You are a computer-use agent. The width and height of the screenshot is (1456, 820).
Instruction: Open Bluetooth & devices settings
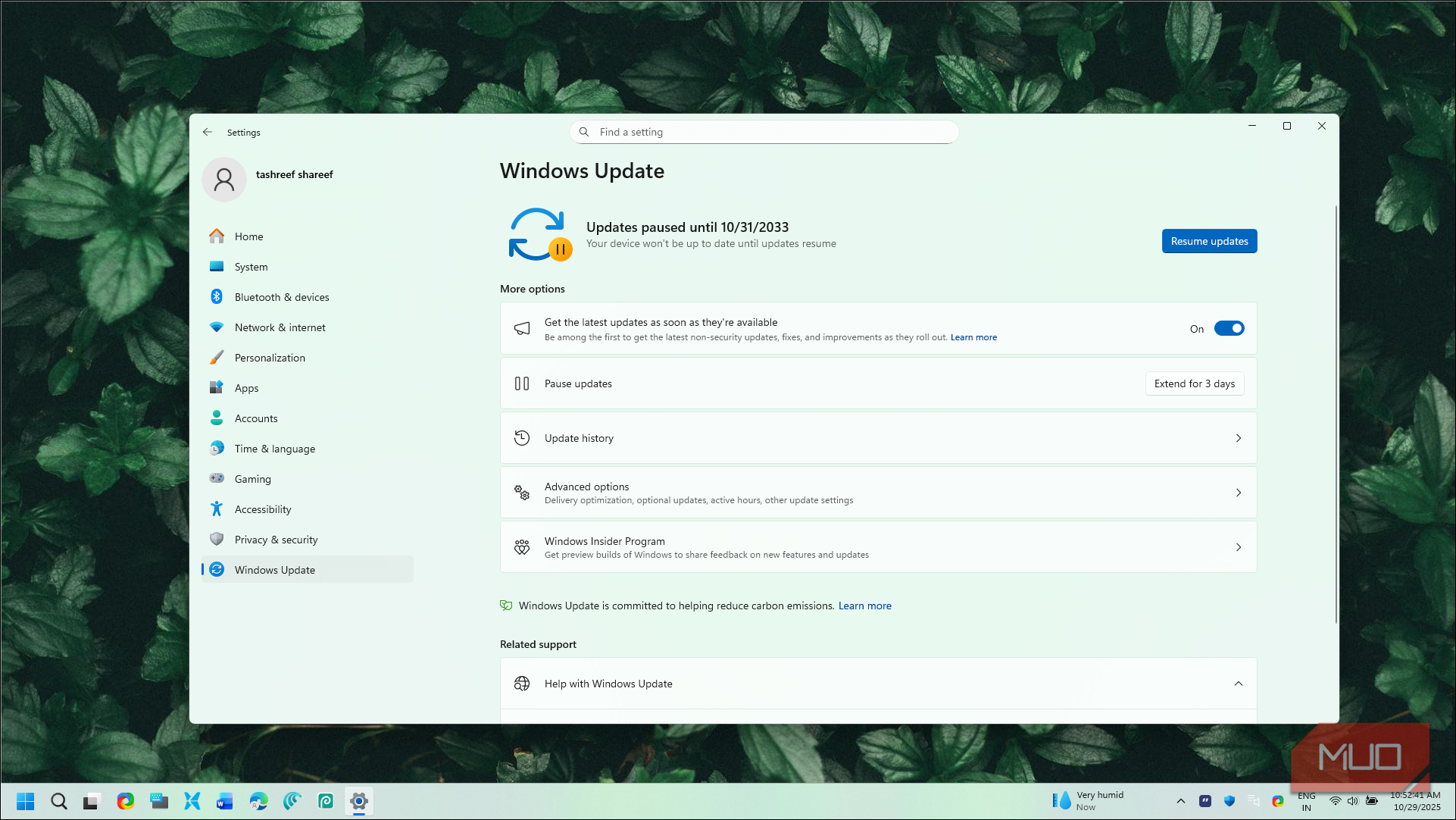pos(308,297)
